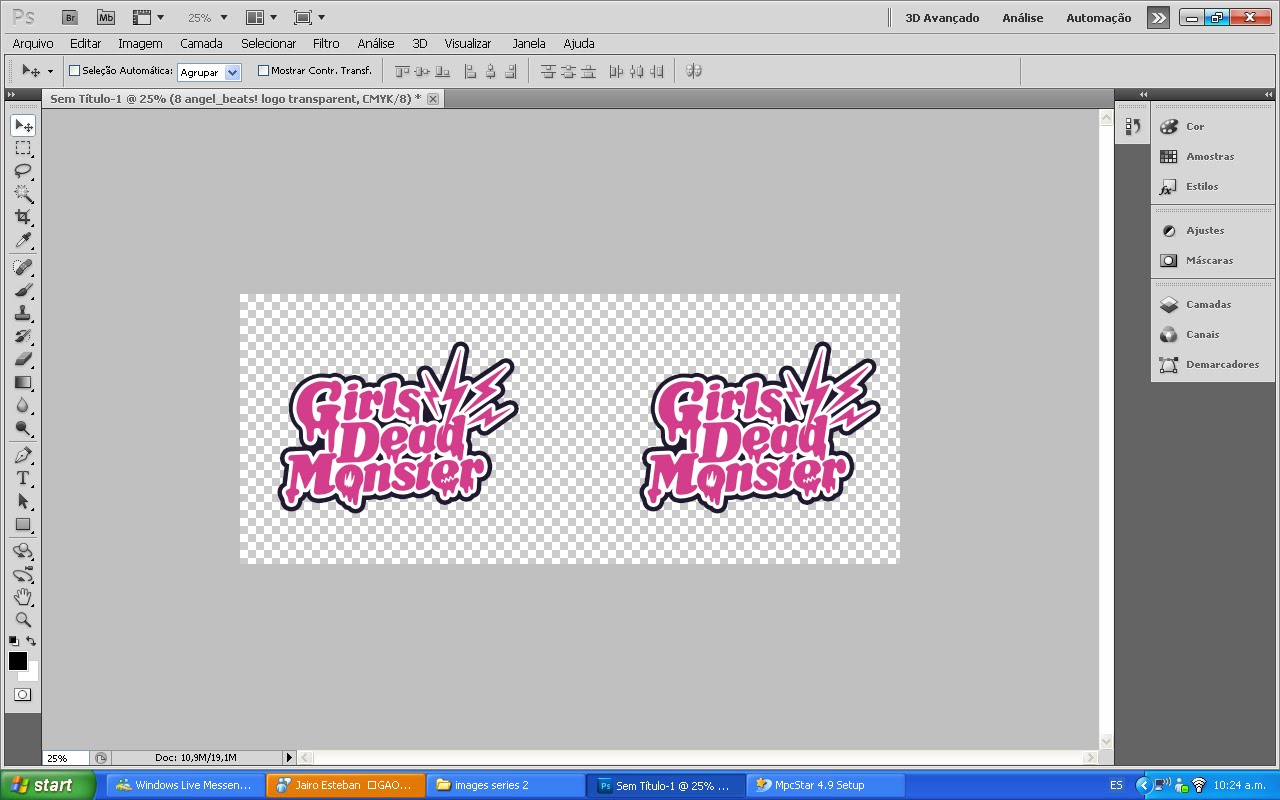Select the Horizontal Type tool
1280x800 pixels.
pyautogui.click(x=23, y=478)
